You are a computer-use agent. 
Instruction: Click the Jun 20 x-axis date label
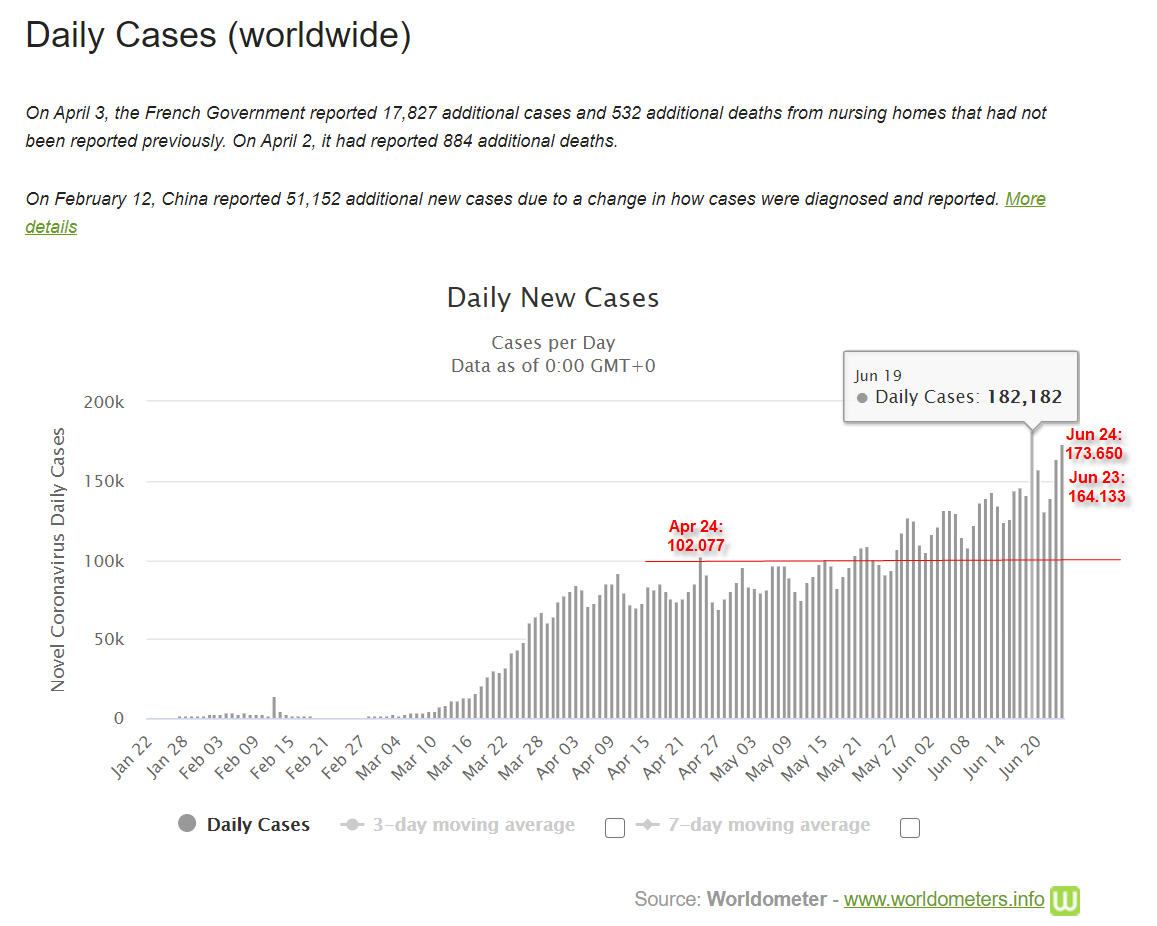(1020, 758)
